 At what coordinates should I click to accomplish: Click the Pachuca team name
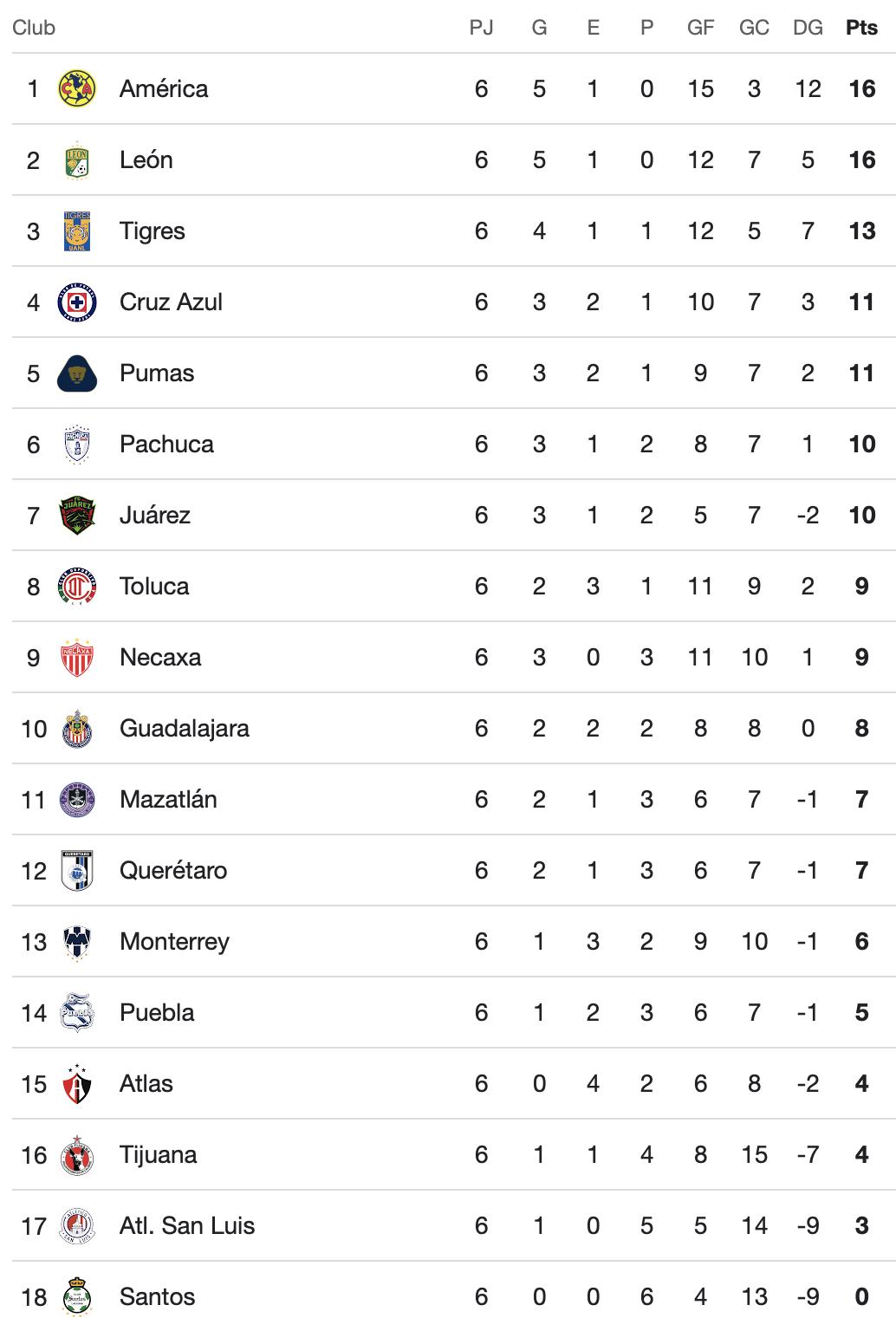point(166,444)
